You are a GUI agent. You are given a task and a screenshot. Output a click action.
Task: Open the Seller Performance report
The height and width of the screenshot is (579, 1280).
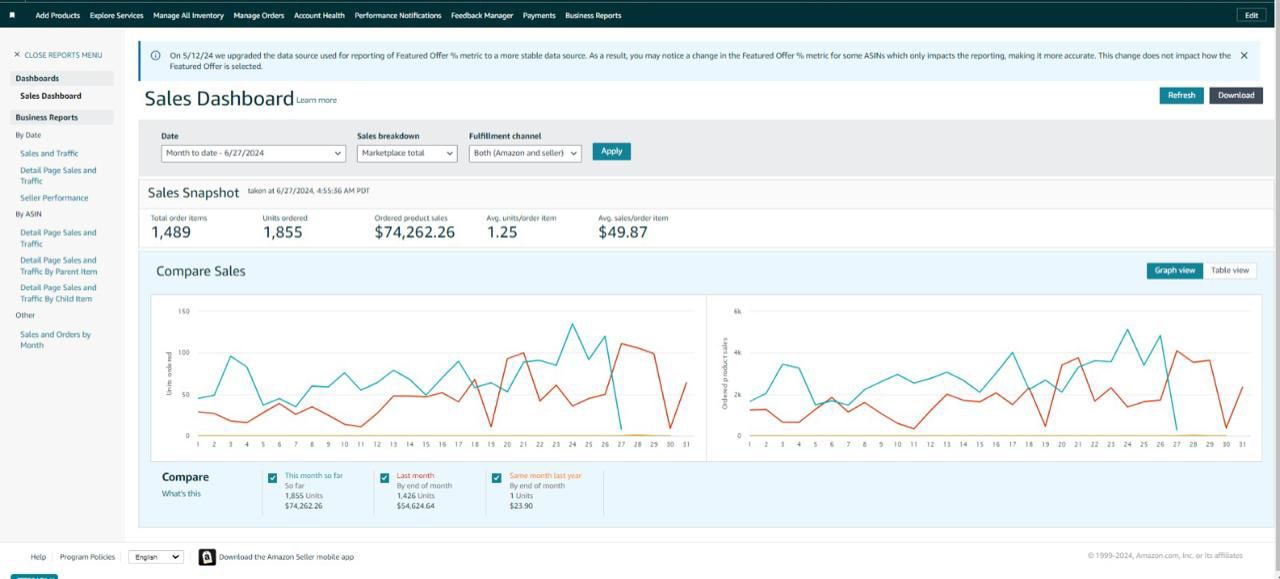(x=54, y=198)
